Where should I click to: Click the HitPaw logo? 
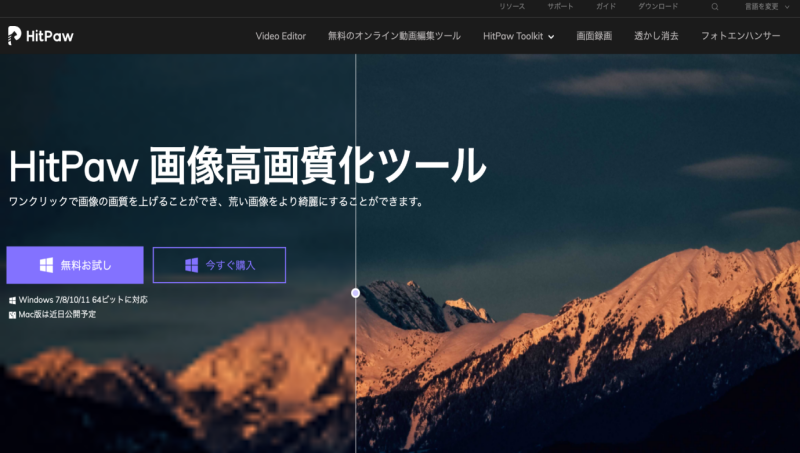[x=41, y=36]
